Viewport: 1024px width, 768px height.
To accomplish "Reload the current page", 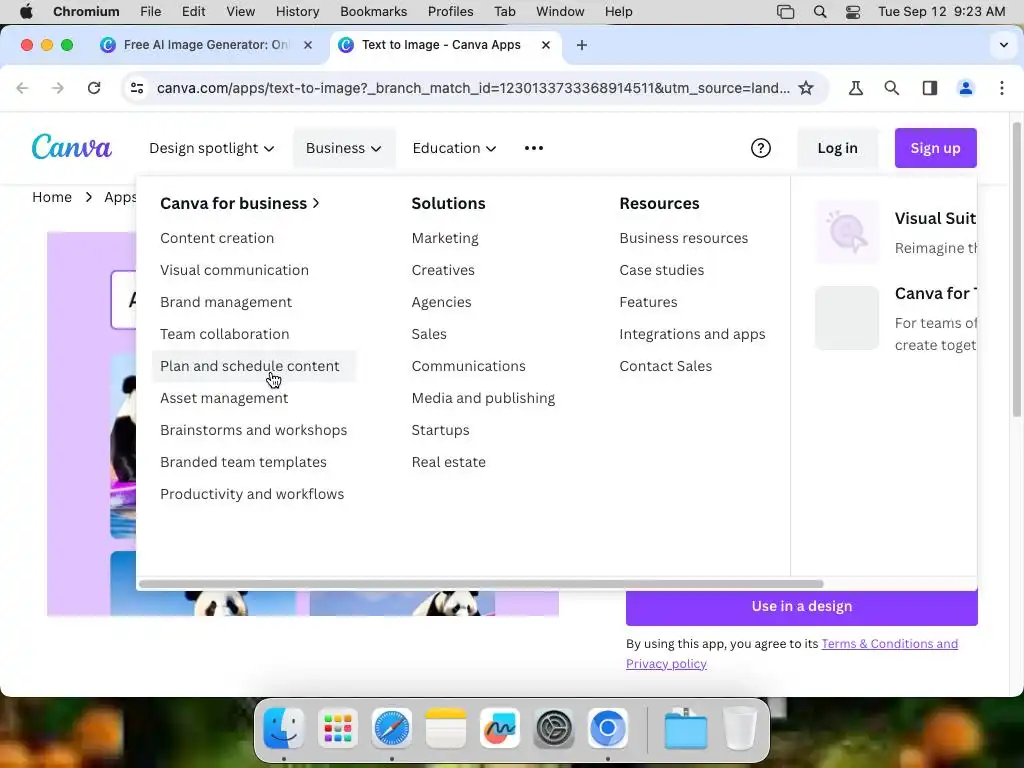I will pyautogui.click(x=94, y=88).
